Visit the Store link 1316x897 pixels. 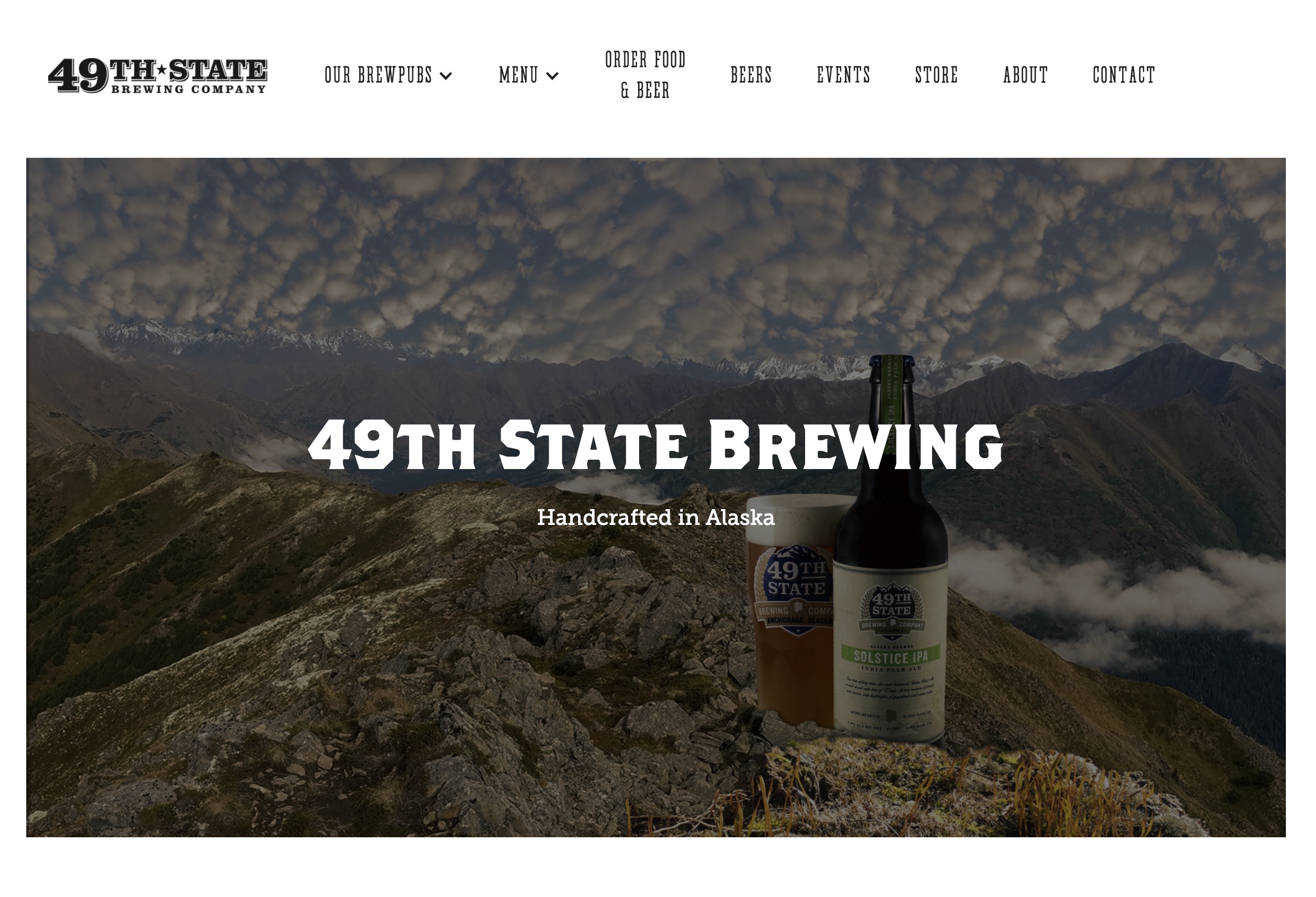click(936, 76)
